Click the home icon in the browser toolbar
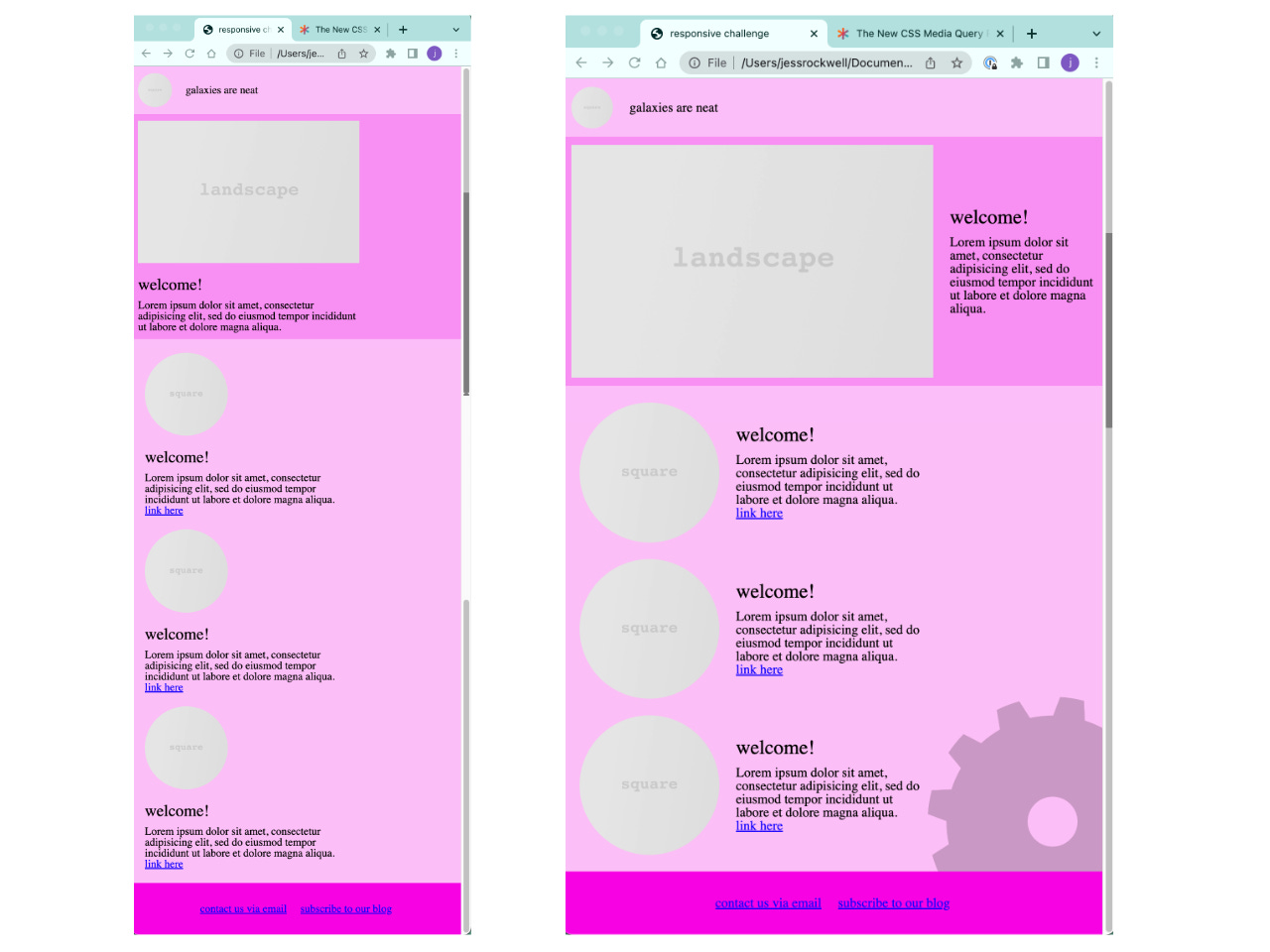Image resolution: width=1270 pixels, height=952 pixels. click(661, 62)
